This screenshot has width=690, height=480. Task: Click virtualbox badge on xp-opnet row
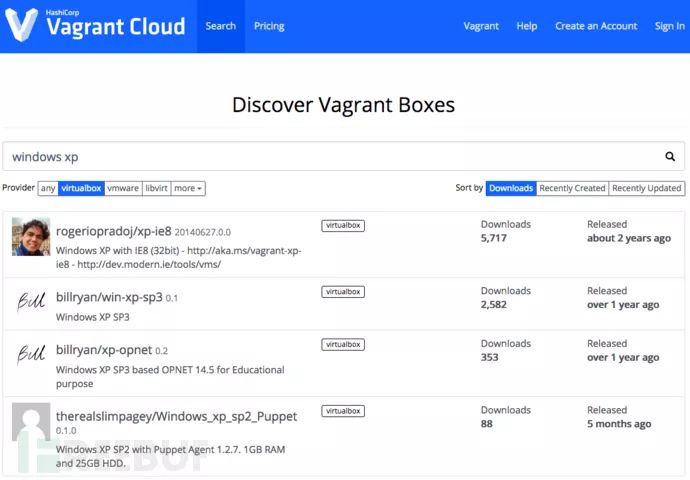pyautogui.click(x=343, y=344)
